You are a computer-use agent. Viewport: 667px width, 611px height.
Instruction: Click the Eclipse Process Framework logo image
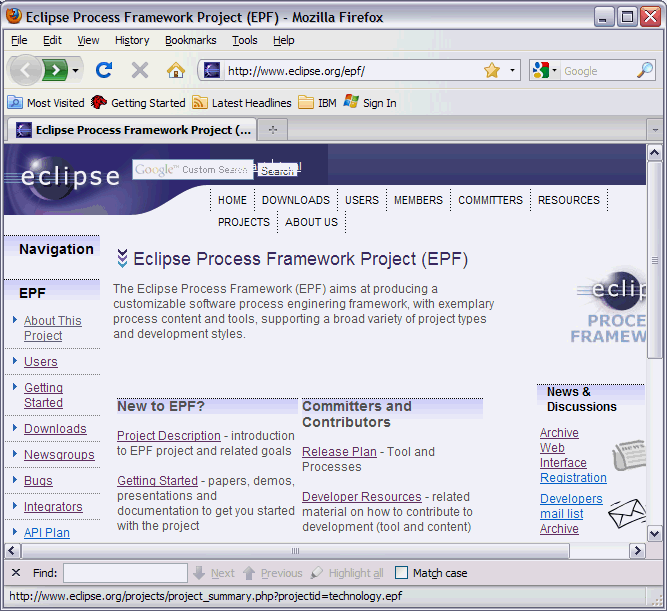coord(610,306)
